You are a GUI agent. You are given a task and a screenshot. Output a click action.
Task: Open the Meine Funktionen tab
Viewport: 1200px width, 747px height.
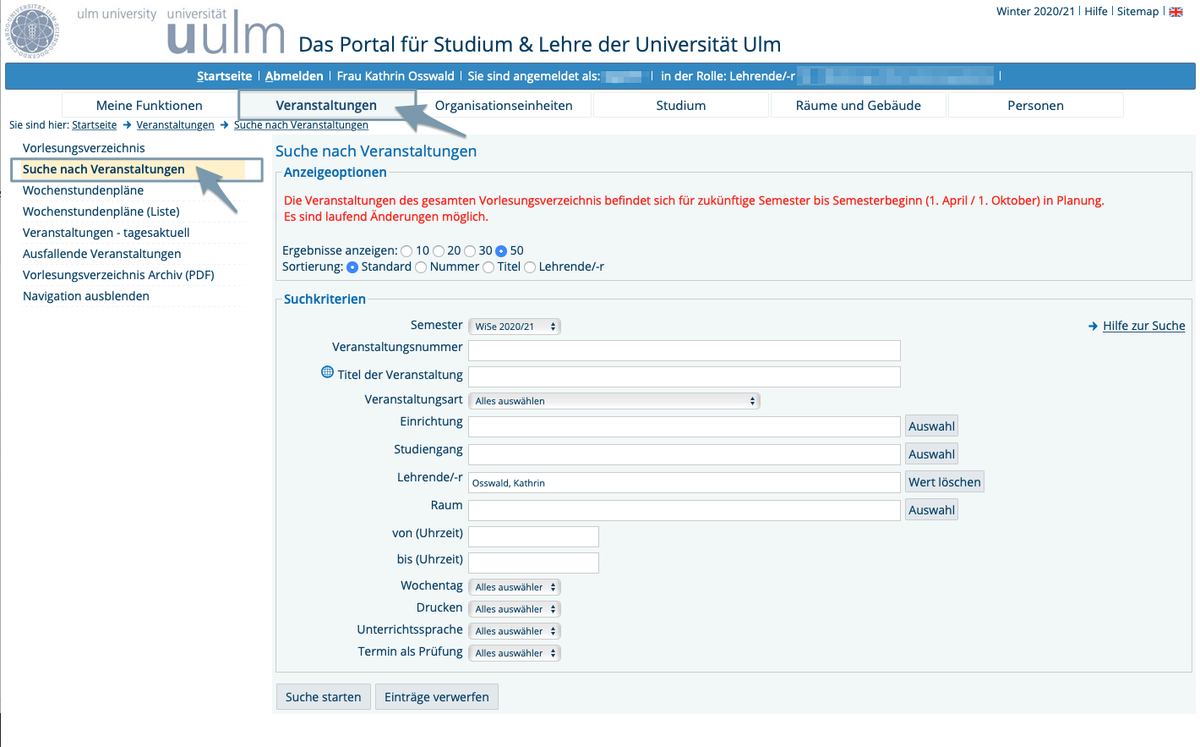point(149,105)
